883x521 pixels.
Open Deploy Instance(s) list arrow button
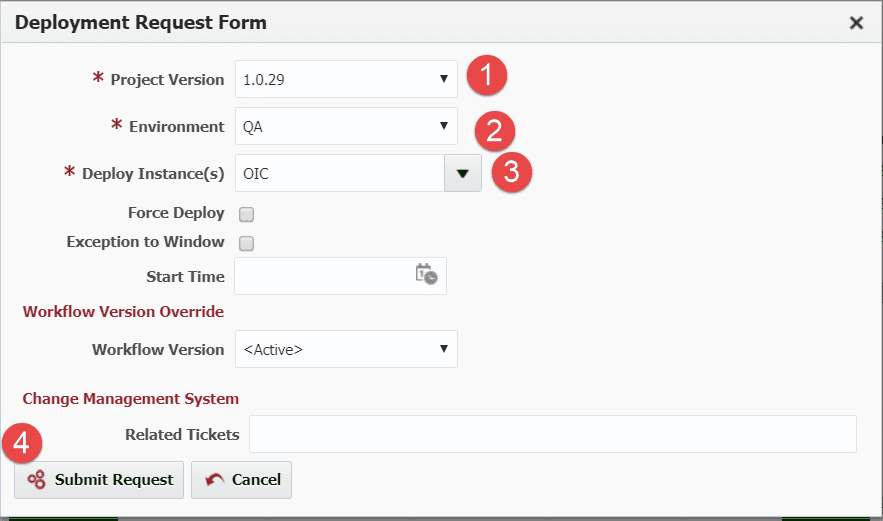click(x=463, y=173)
